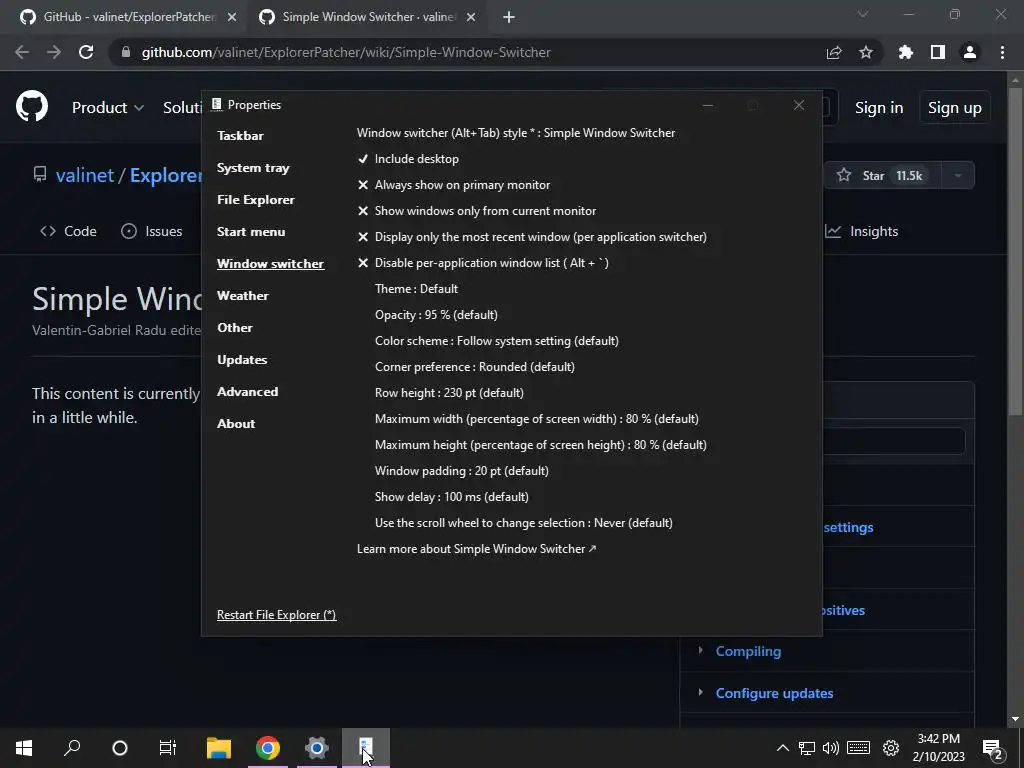
Task: Open About section in Properties
Action: pyautogui.click(x=236, y=424)
